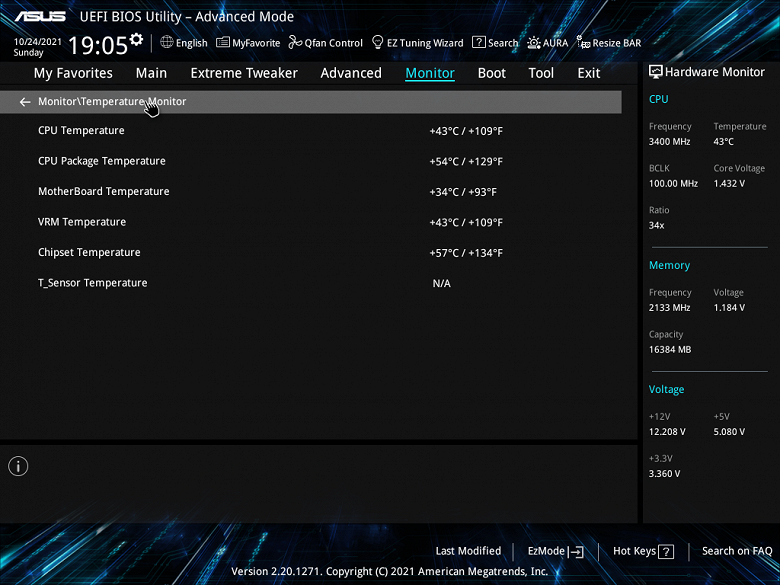This screenshot has height=585, width=780.
Task: Click the 34x ratio value
Action: point(656,225)
